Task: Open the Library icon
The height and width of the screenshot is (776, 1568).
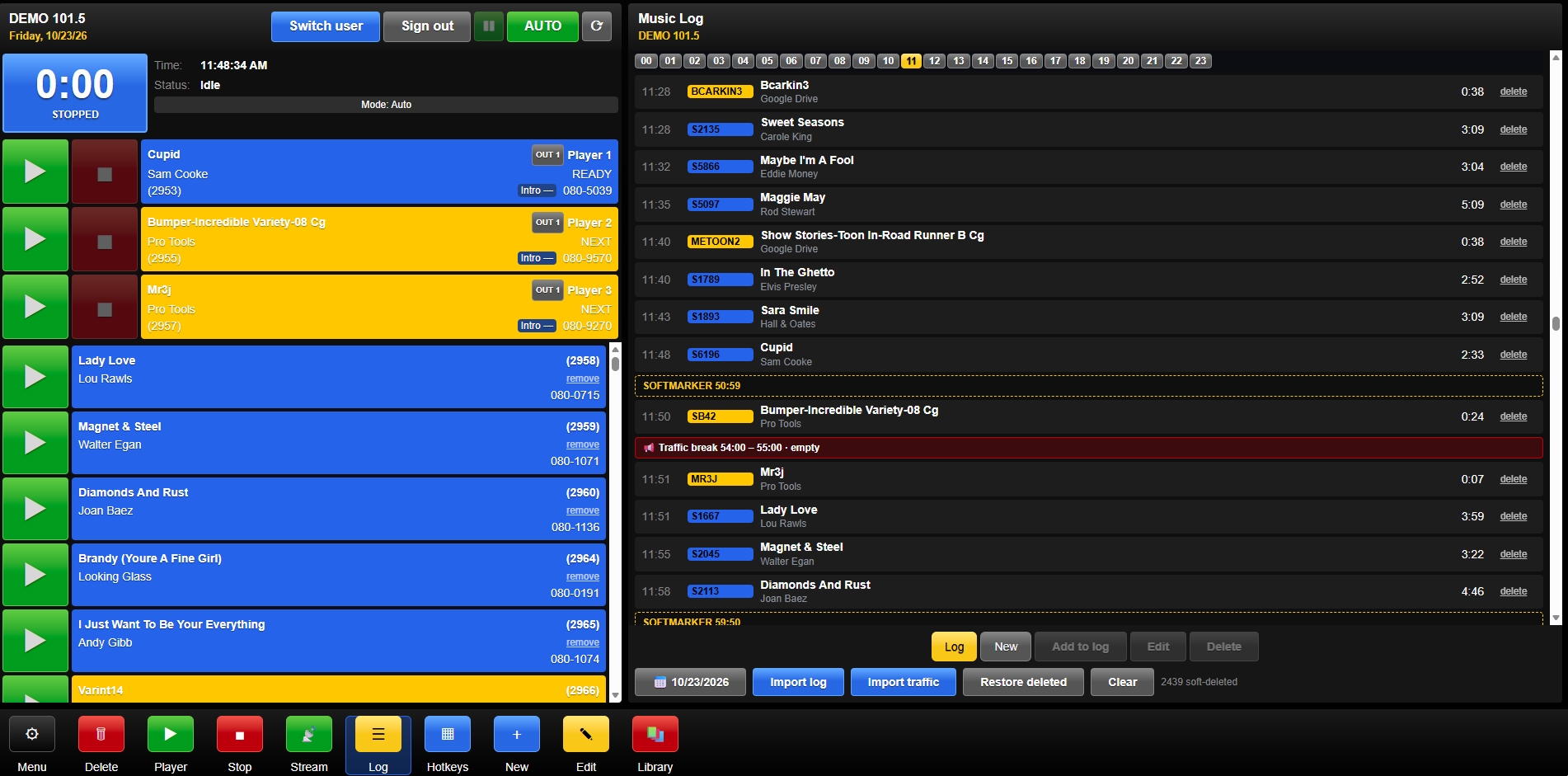Action: tap(655, 734)
